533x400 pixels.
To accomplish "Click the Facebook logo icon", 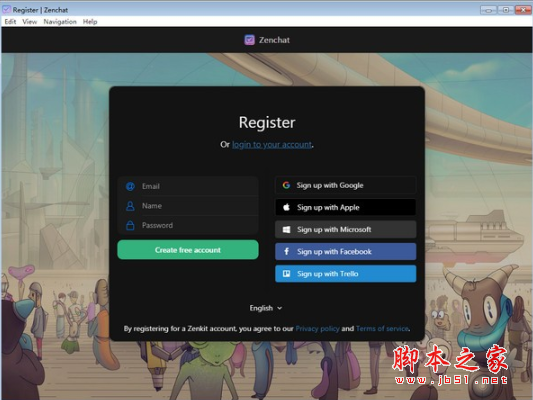I will tap(287, 251).
